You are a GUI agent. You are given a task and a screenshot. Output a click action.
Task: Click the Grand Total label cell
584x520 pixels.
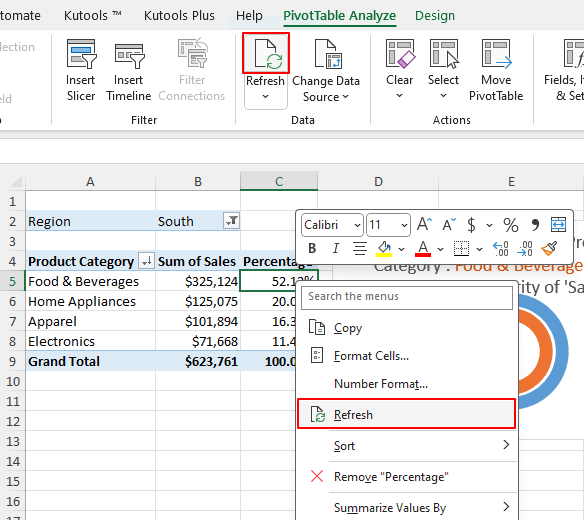coord(91,361)
